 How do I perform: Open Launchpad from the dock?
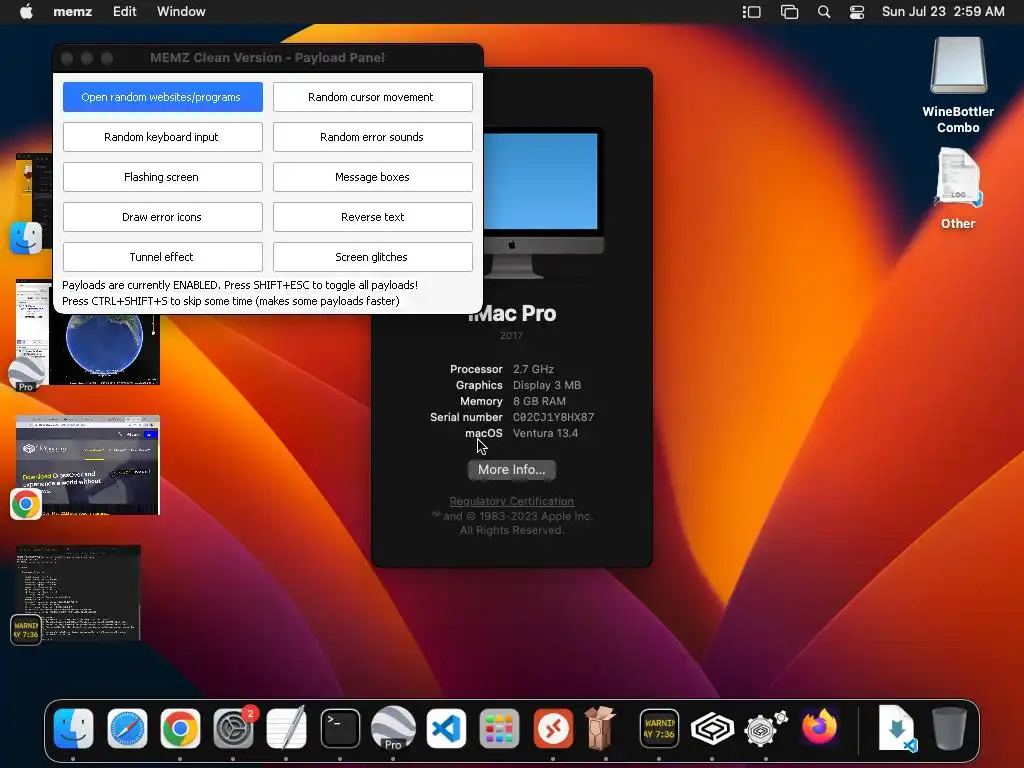[x=500, y=728]
